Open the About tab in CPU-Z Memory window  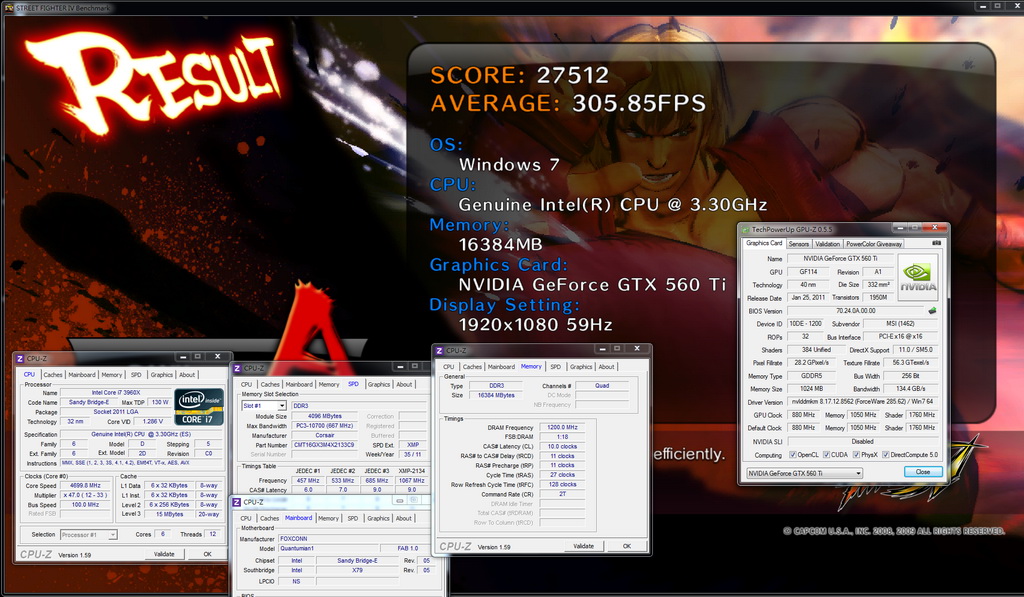[606, 367]
